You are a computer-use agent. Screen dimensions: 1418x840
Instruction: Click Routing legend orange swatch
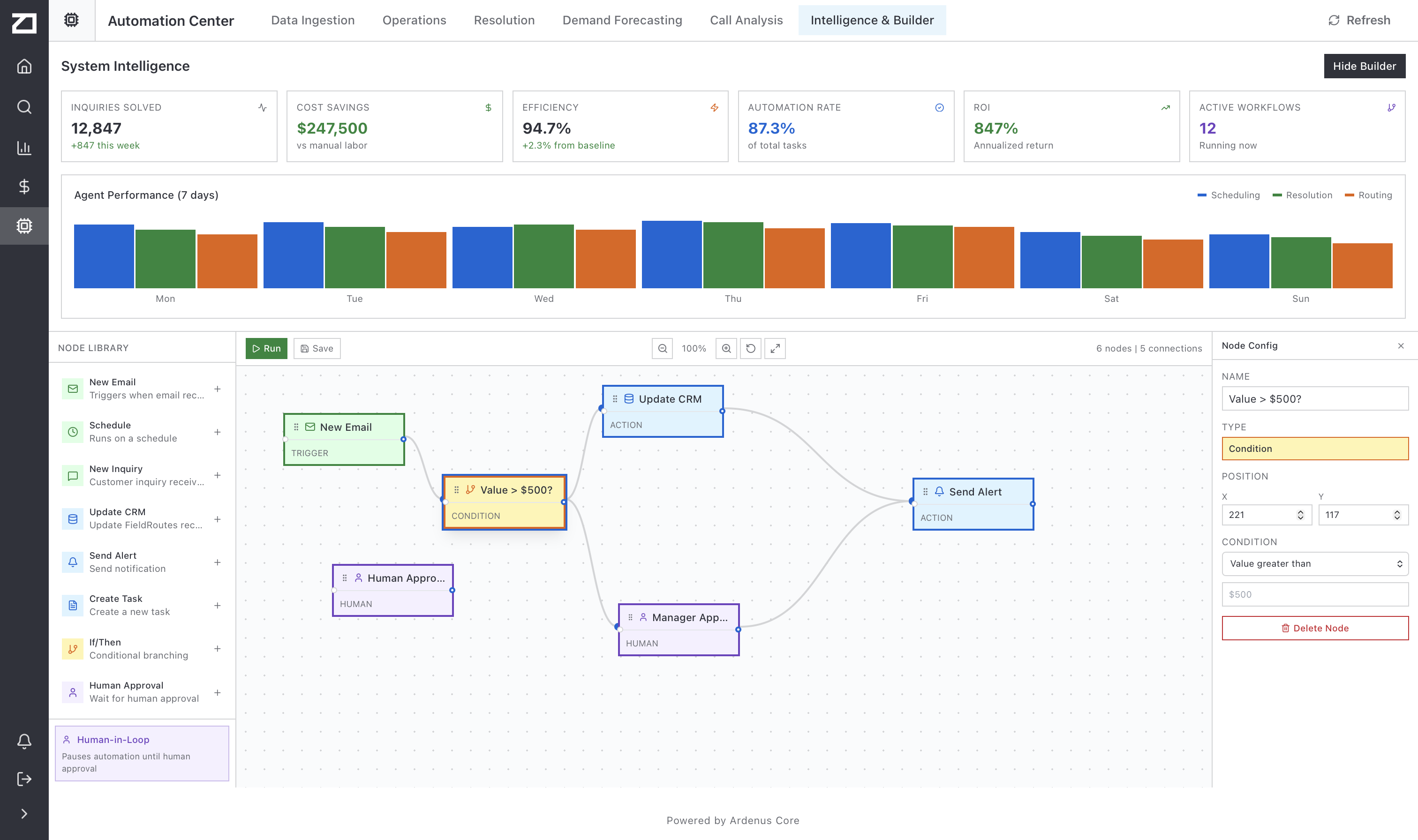pyautogui.click(x=1349, y=195)
